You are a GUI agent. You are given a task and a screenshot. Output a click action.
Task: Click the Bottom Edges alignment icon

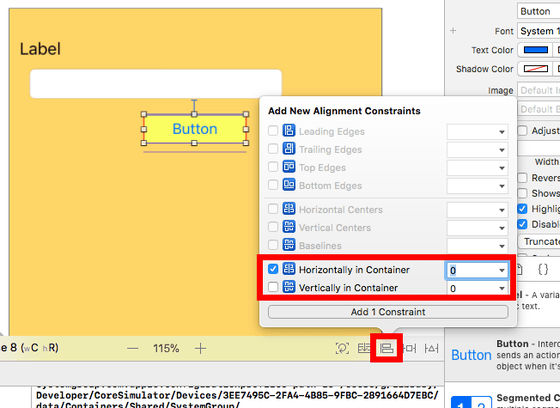coord(289,185)
